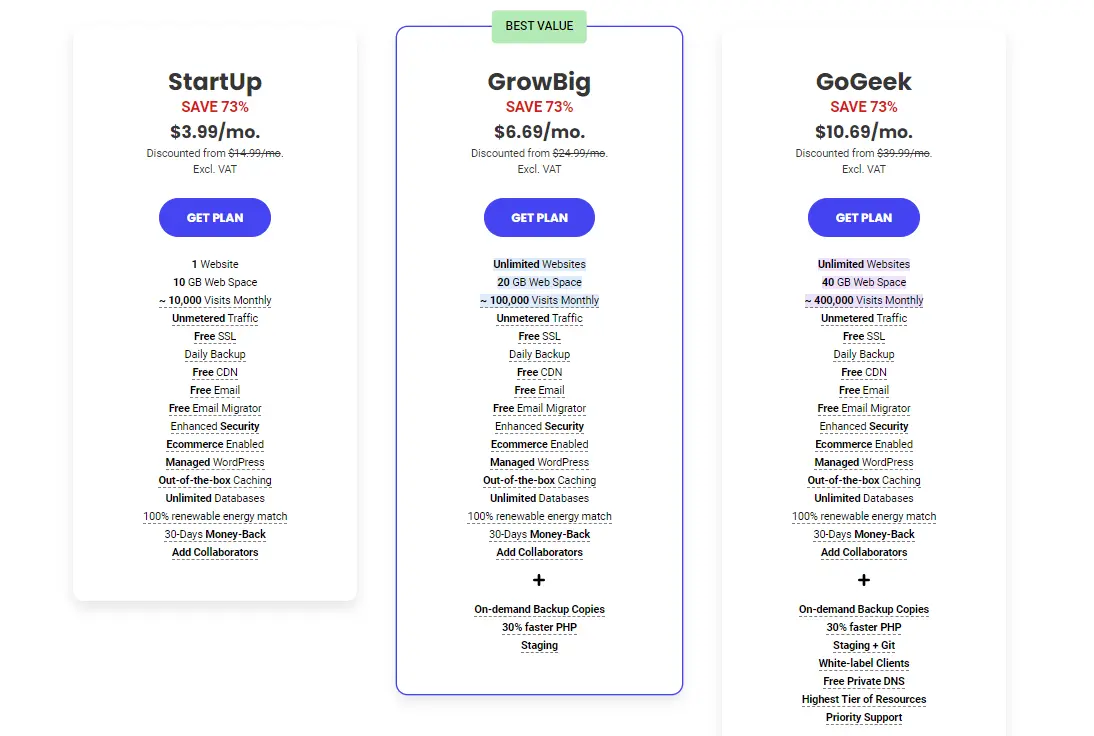Click Free CDN under StartUp

pos(214,372)
